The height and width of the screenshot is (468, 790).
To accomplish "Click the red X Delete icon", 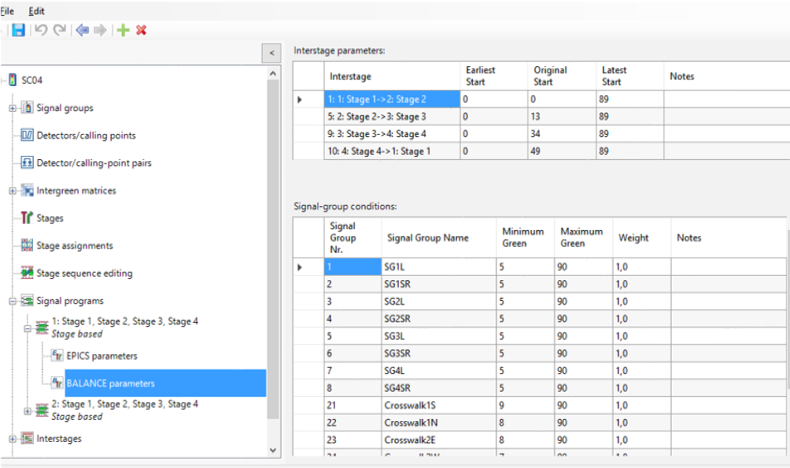I will click(x=141, y=31).
